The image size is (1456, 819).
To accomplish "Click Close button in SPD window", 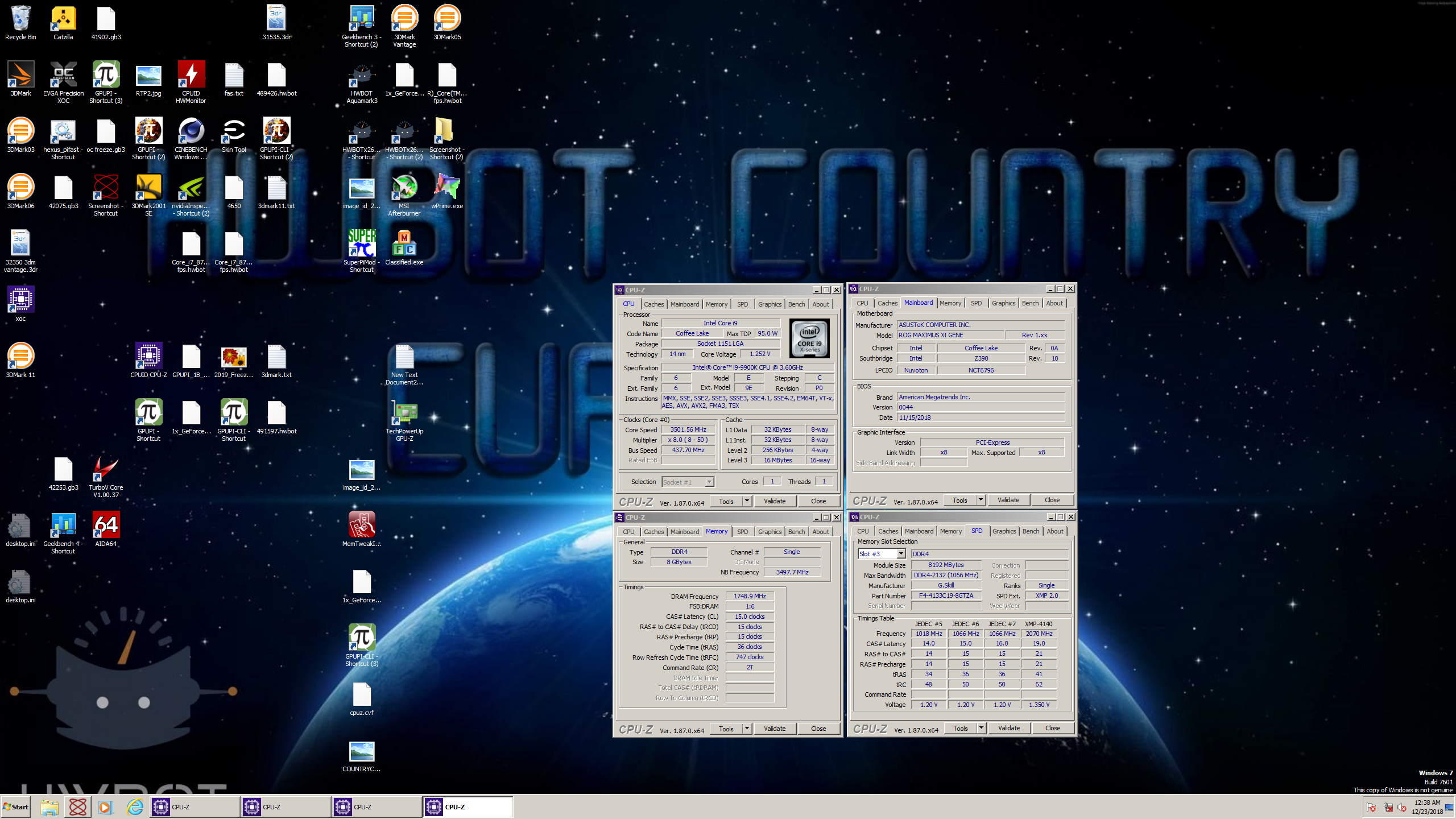I will pyautogui.click(x=1052, y=728).
